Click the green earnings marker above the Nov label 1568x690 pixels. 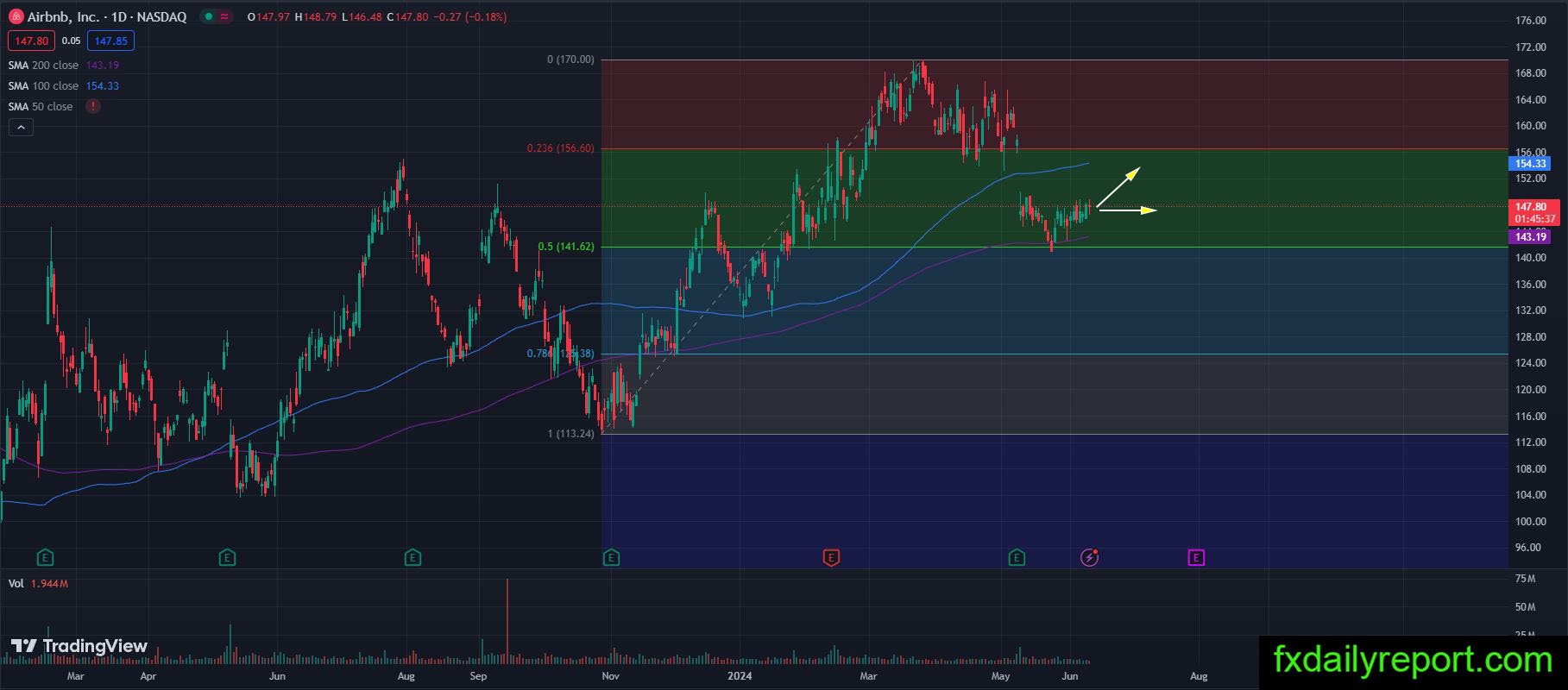tap(611, 557)
